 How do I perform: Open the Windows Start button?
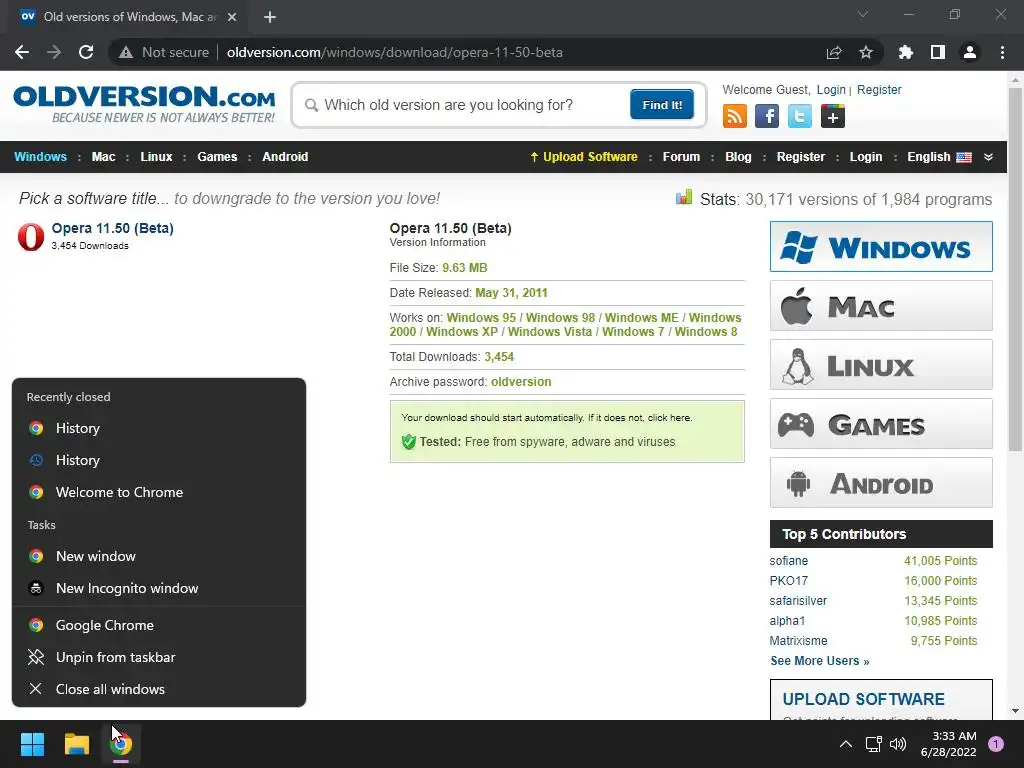click(32, 744)
